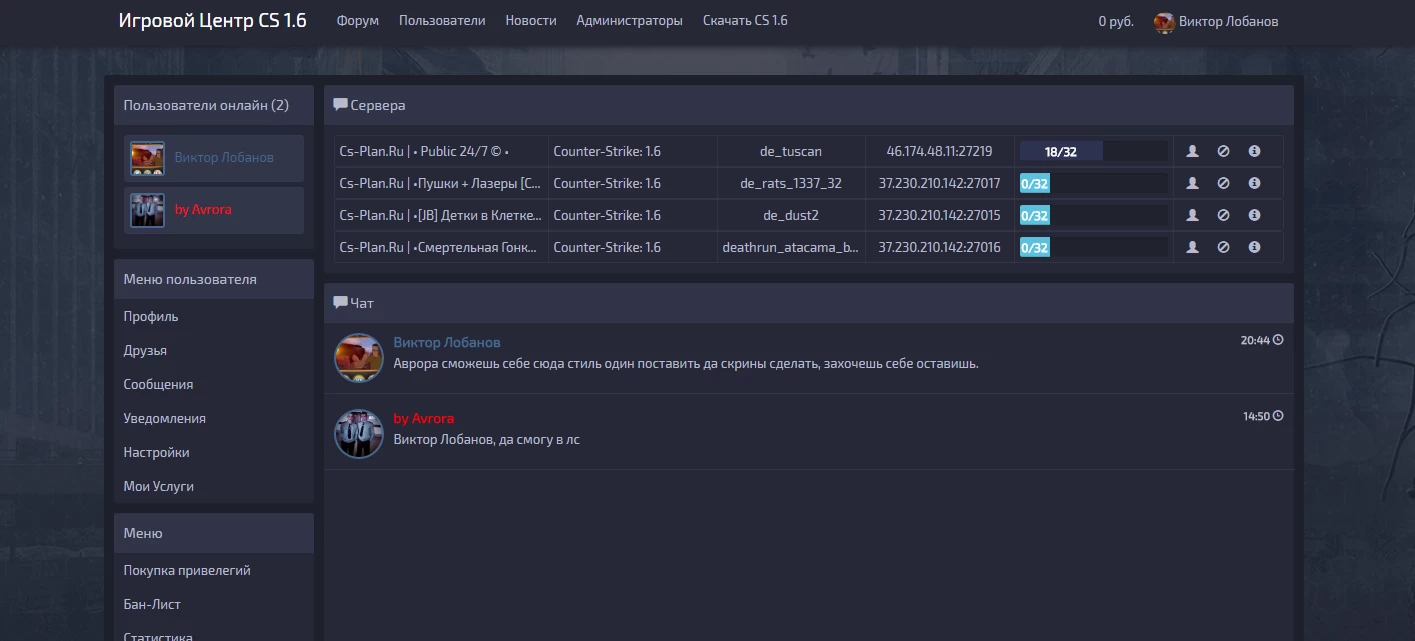Open Виктор Лобанов's avatar in online users

coord(148,158)
